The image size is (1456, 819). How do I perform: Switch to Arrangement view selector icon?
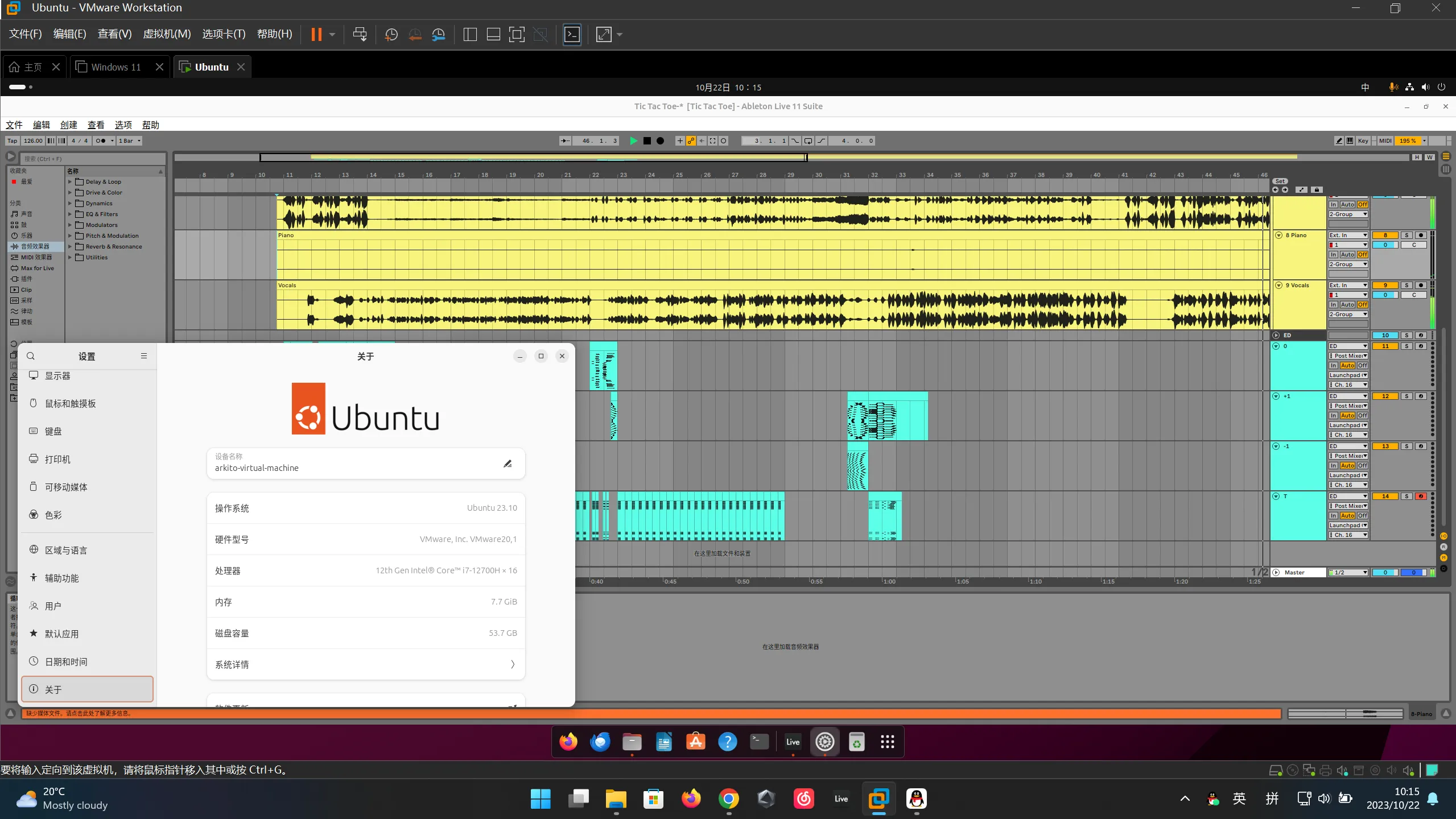1446,156
